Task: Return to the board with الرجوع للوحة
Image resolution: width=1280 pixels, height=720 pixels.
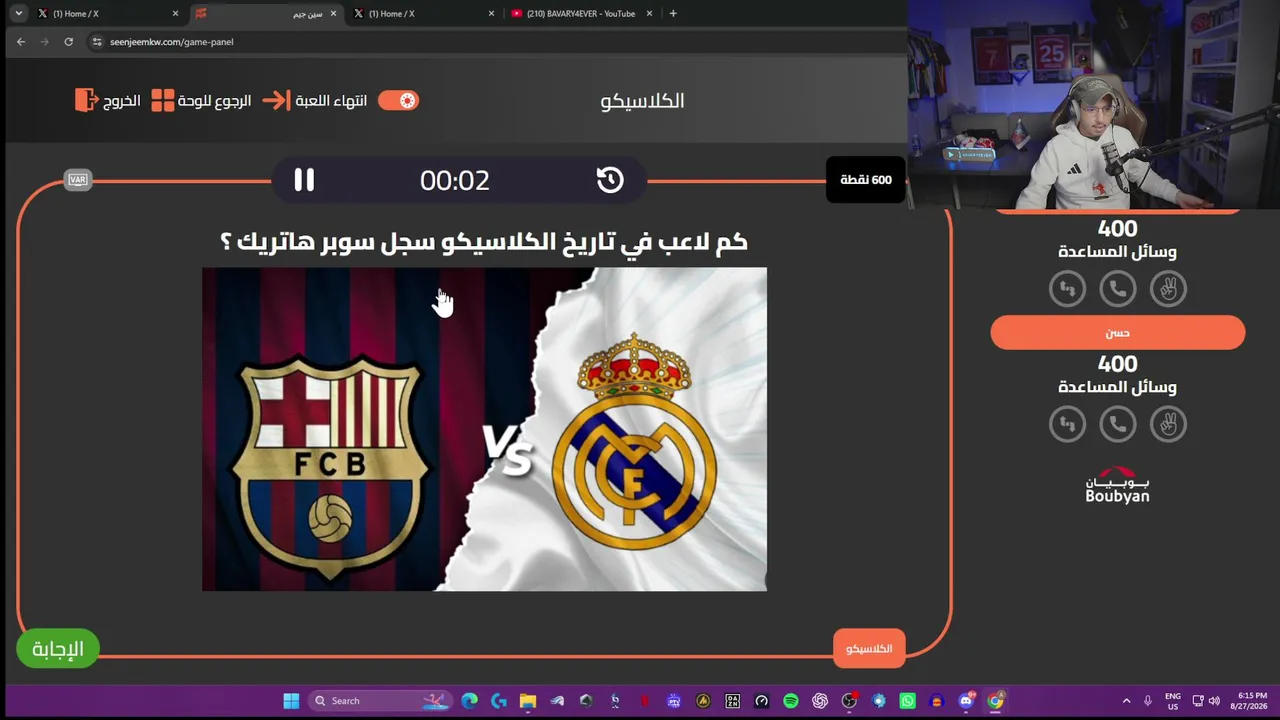Action: (x=202, y=101)
